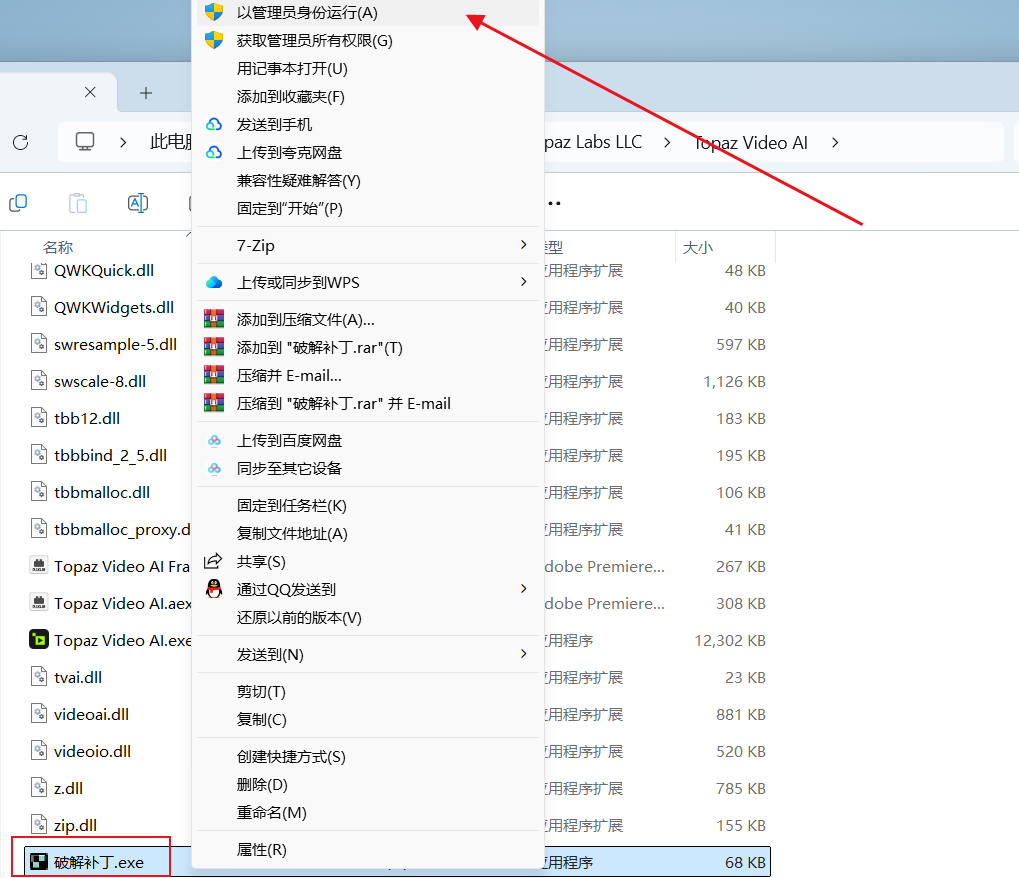
Task: Click Baidu Netdisk icon beside 上传到百度网盘
Action: pyautogui.click(x=214, y=440)
